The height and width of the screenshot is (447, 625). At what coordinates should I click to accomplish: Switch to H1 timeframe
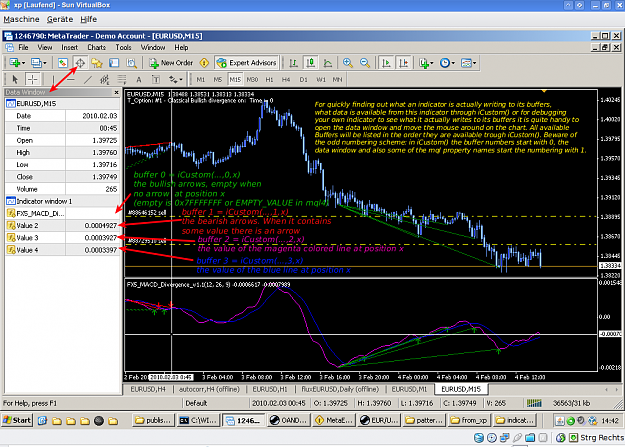coord(269,80)
